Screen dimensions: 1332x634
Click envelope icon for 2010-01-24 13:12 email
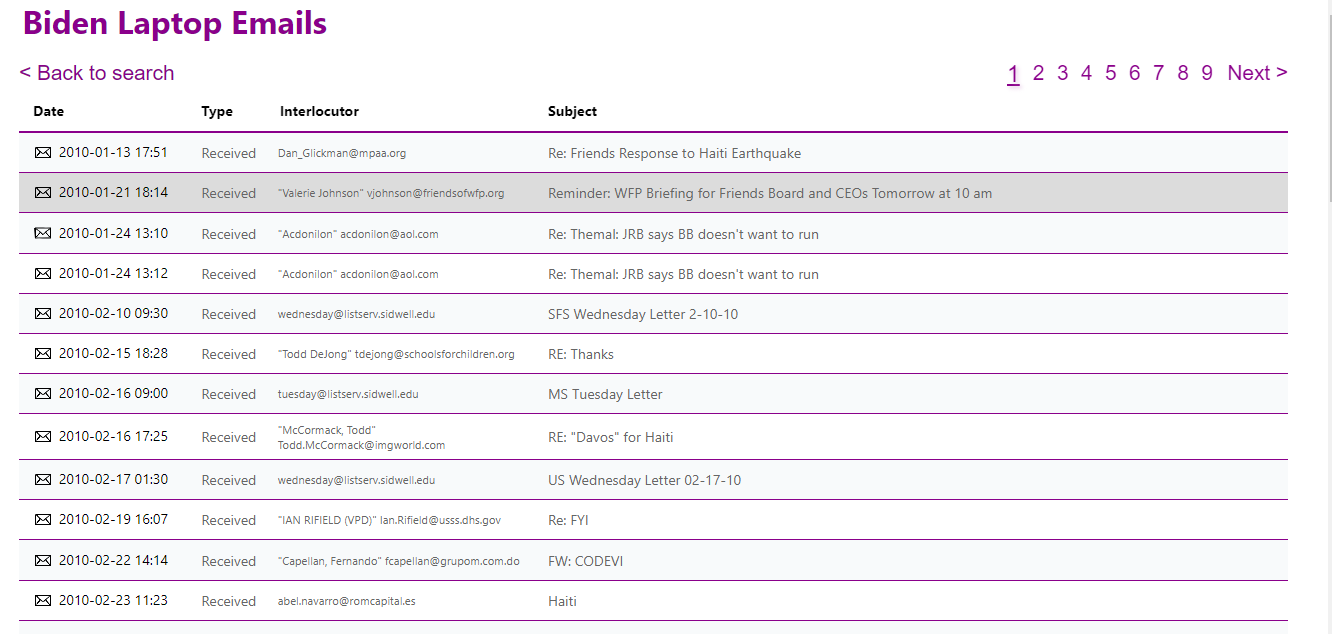43,273
